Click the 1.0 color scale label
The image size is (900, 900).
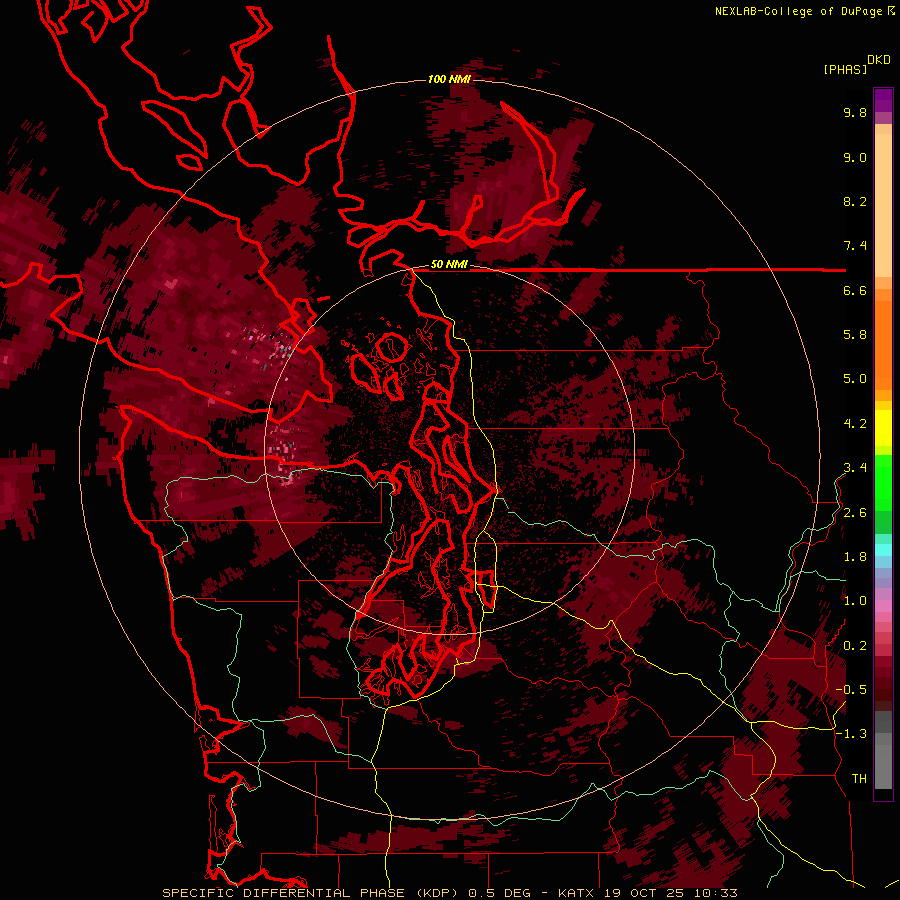[x=855, y=601]
